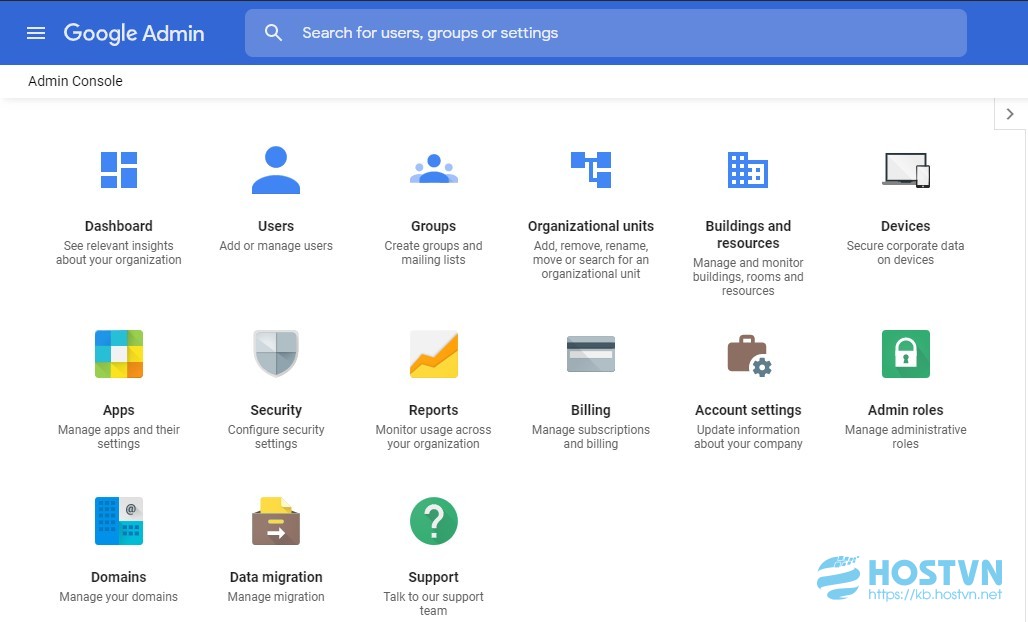Click 'Update information about your company' text
1028x622 pixels.
pyautogui.click(x=748, y=437)
